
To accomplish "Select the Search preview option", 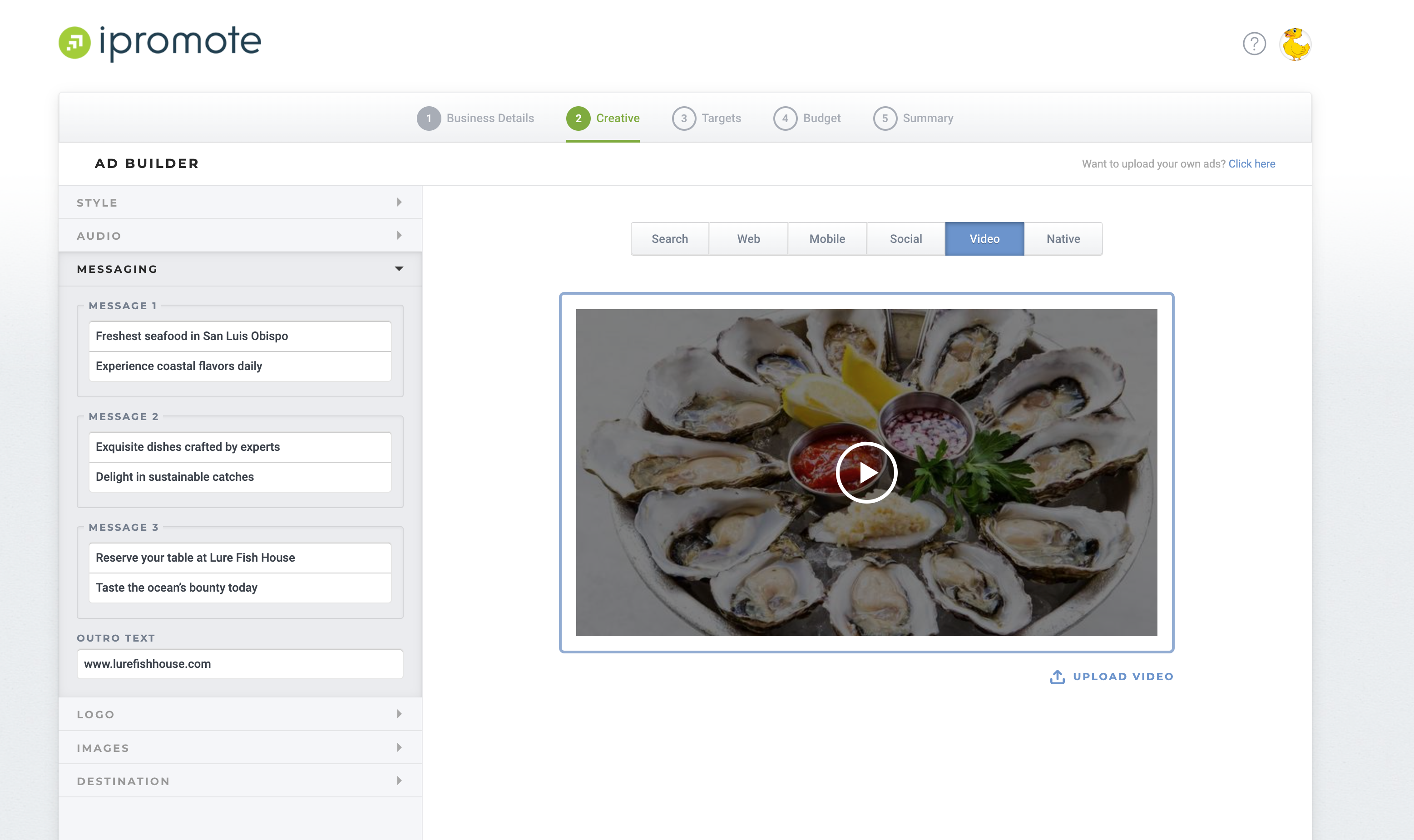I will [670, 238].
